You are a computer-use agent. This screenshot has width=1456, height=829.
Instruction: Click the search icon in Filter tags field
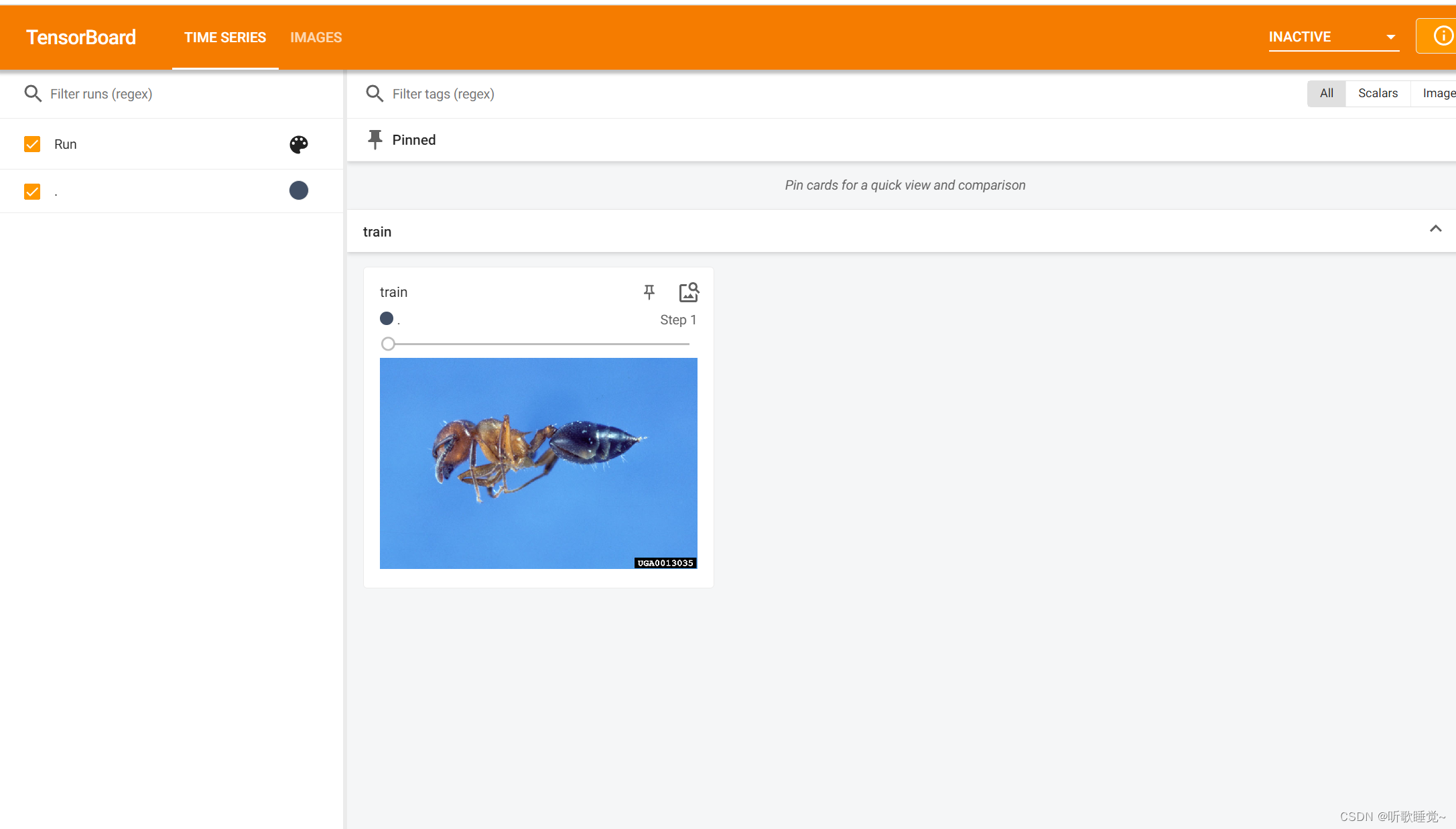(375, 93)
